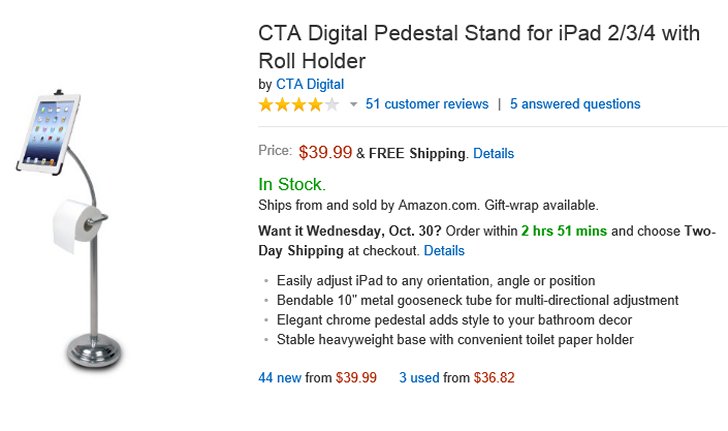This screenshot has width=728, height=431.
Task: Click the green In Stock text
Action: (292, 184)
